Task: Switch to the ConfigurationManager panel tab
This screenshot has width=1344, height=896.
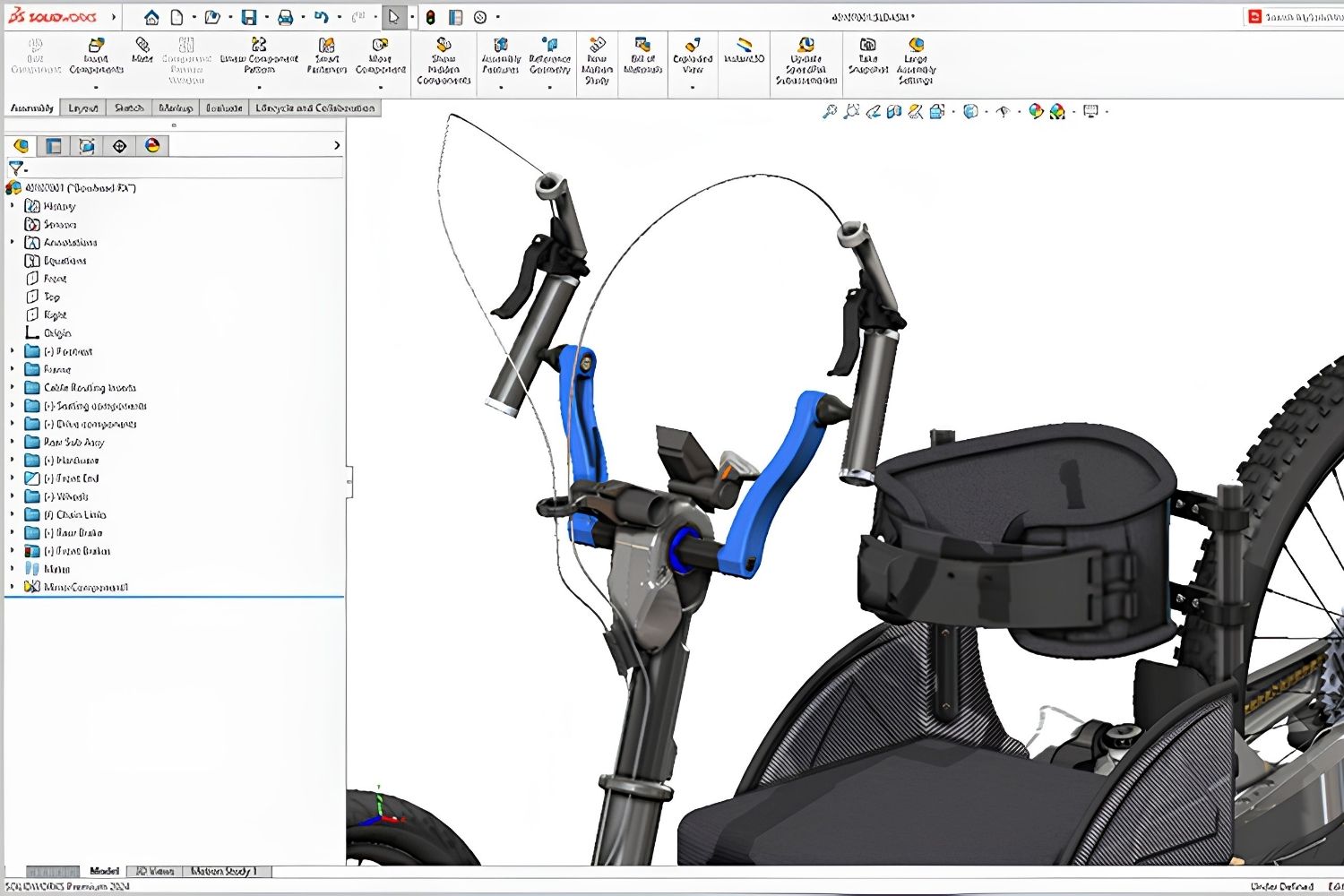Action: coord(87,146)
